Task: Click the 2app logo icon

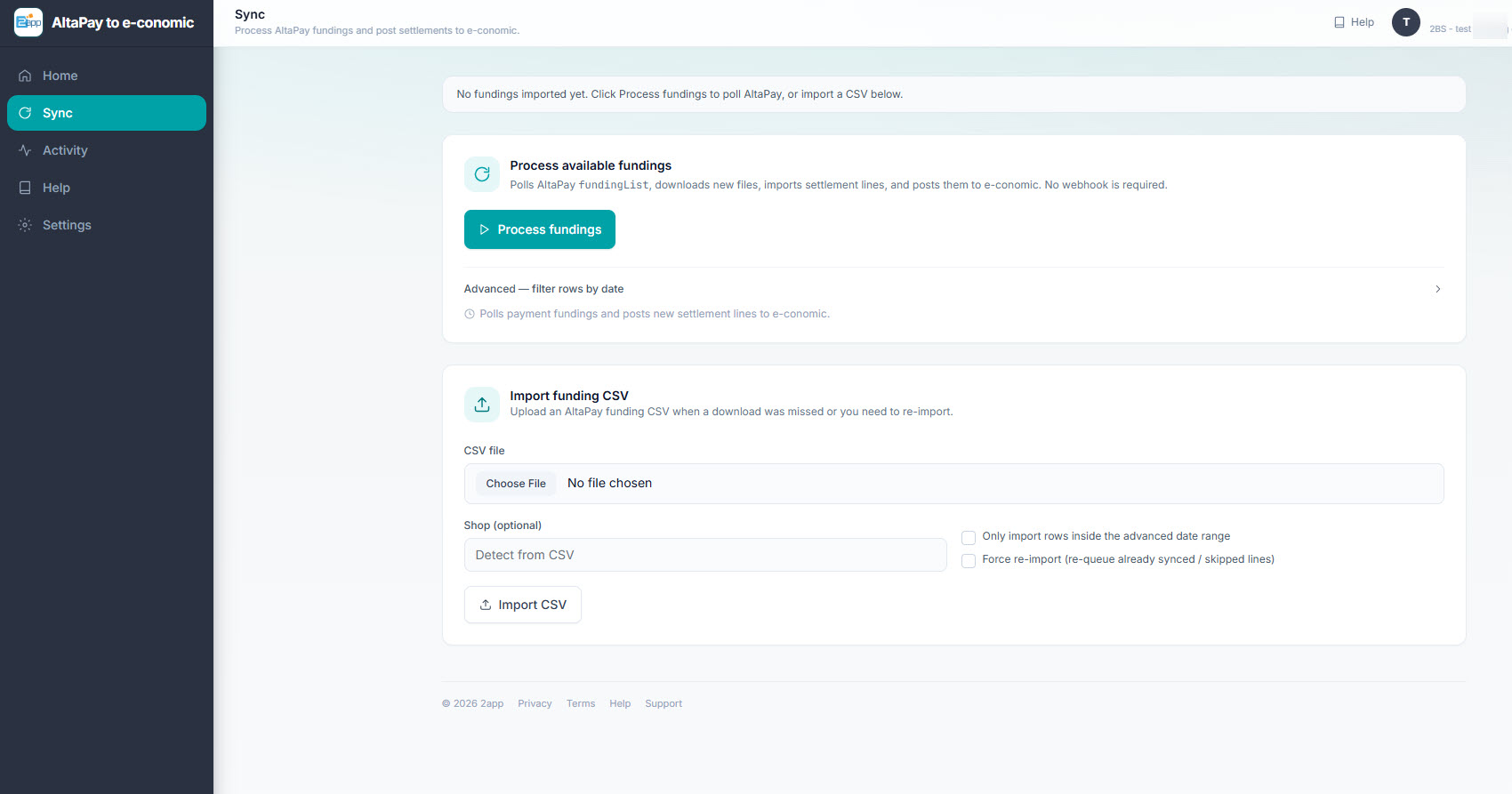Action: click(x=28, y=22)
